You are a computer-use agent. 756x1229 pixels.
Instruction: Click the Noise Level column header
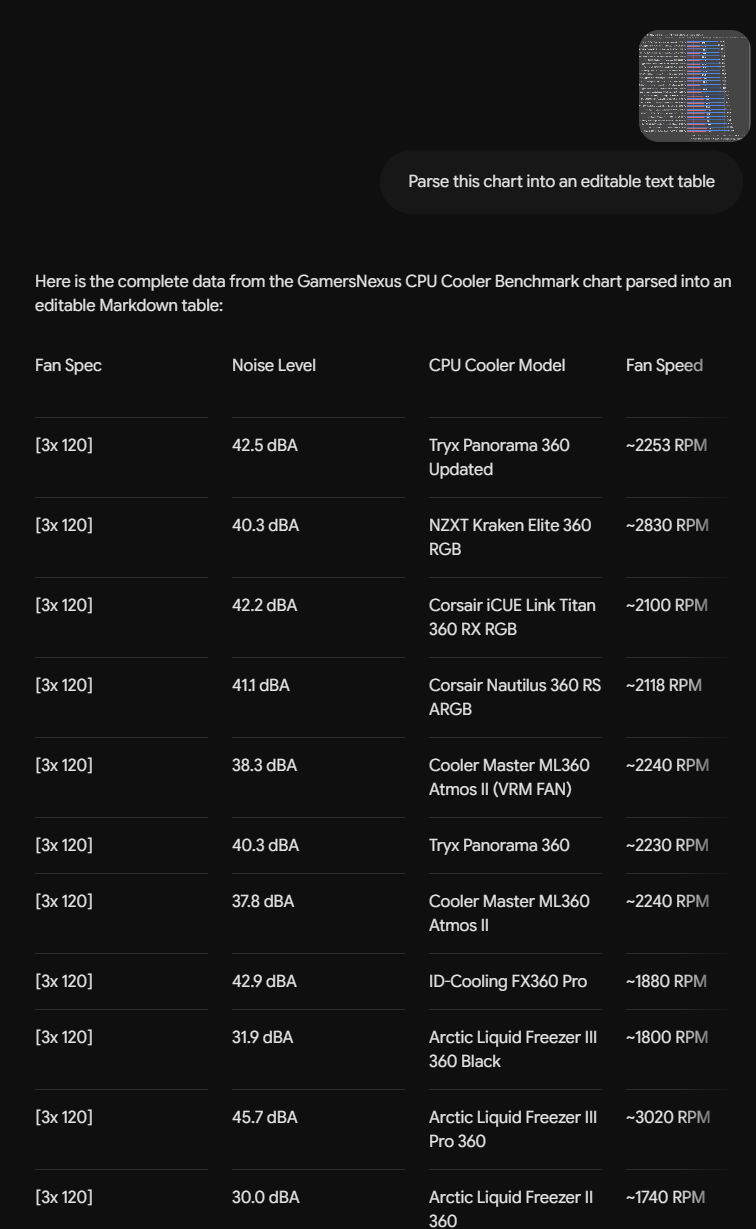click(x=274, y=365)
